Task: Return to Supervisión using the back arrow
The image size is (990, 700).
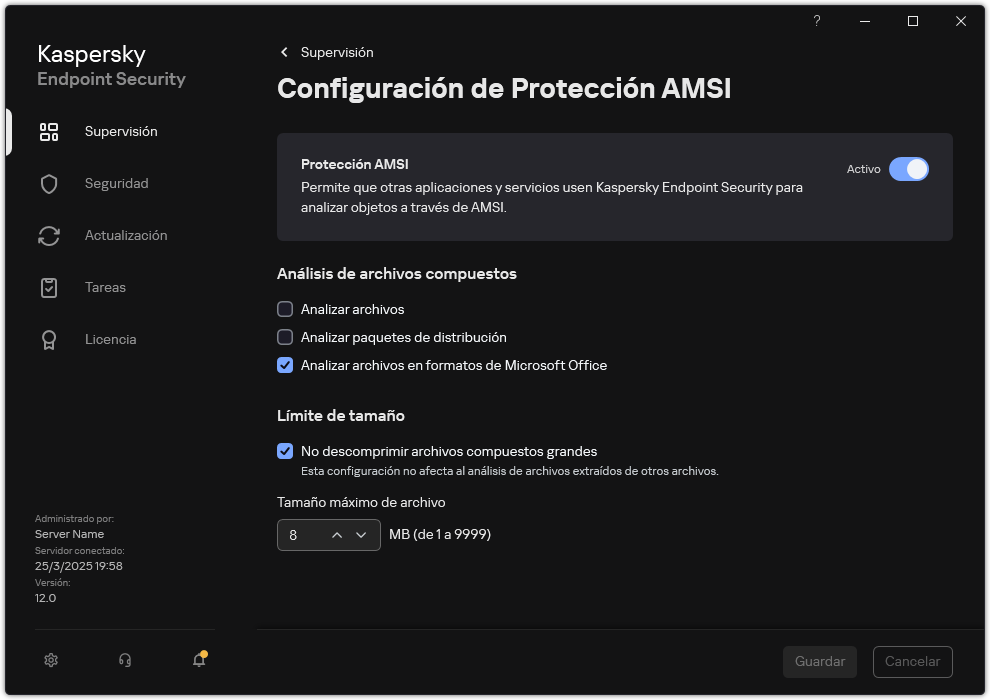Action: pyautogui.click(x=283, y=52)
